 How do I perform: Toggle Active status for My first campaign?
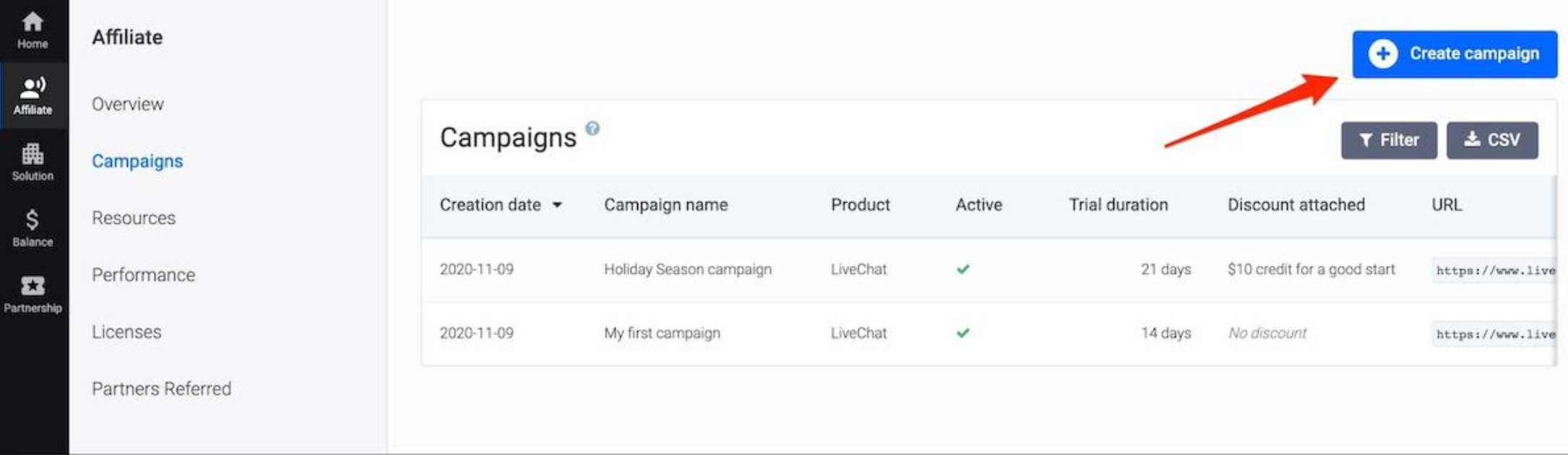coord(962,333)
